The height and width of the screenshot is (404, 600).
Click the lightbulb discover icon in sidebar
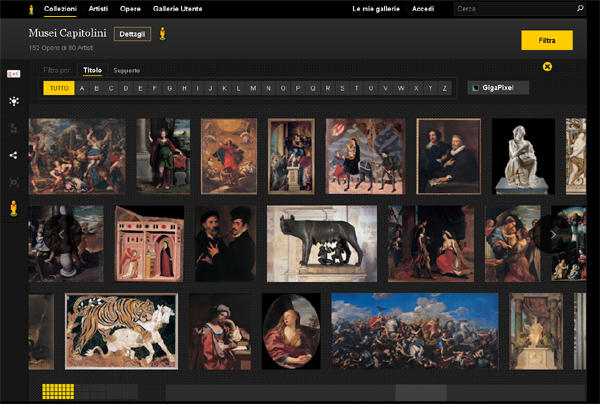(x=13, y=102)
